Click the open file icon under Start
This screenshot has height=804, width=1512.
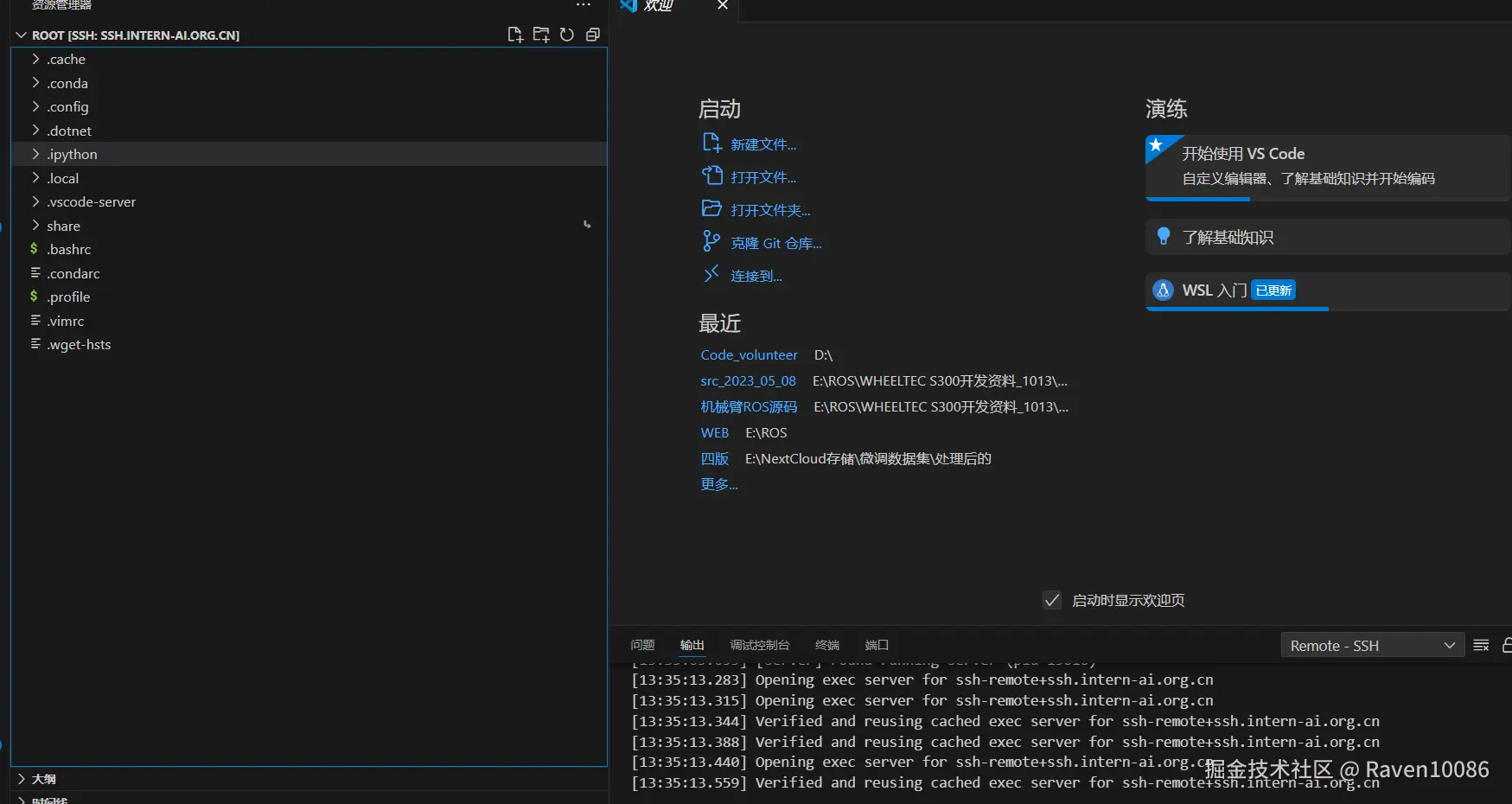coord(711,175)
